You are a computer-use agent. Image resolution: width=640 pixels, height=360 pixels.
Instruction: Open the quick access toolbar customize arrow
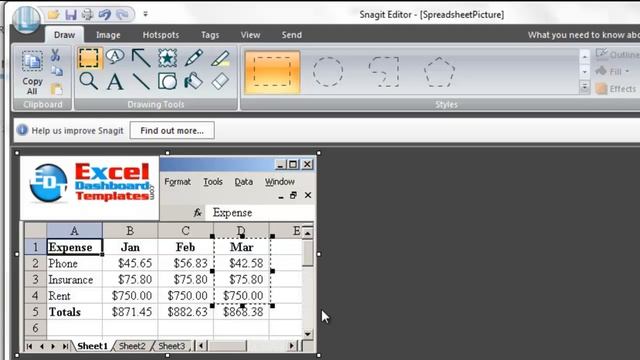pyautogui.click(x=145, y=14)
